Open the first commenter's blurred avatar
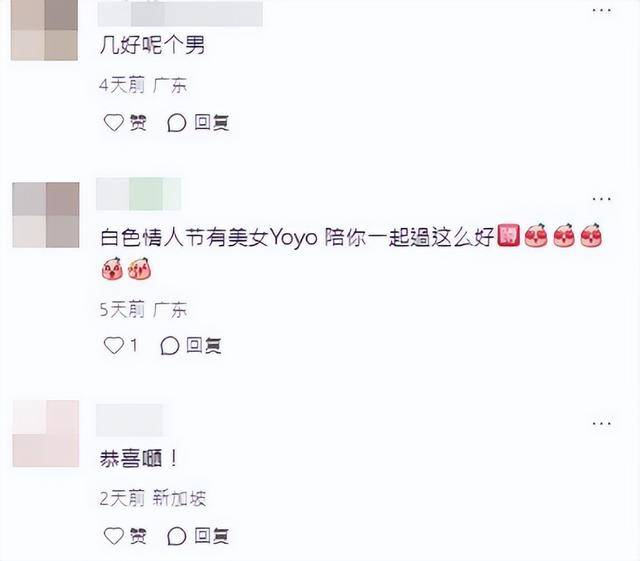The image size is (640, 561). click(44, 29)
